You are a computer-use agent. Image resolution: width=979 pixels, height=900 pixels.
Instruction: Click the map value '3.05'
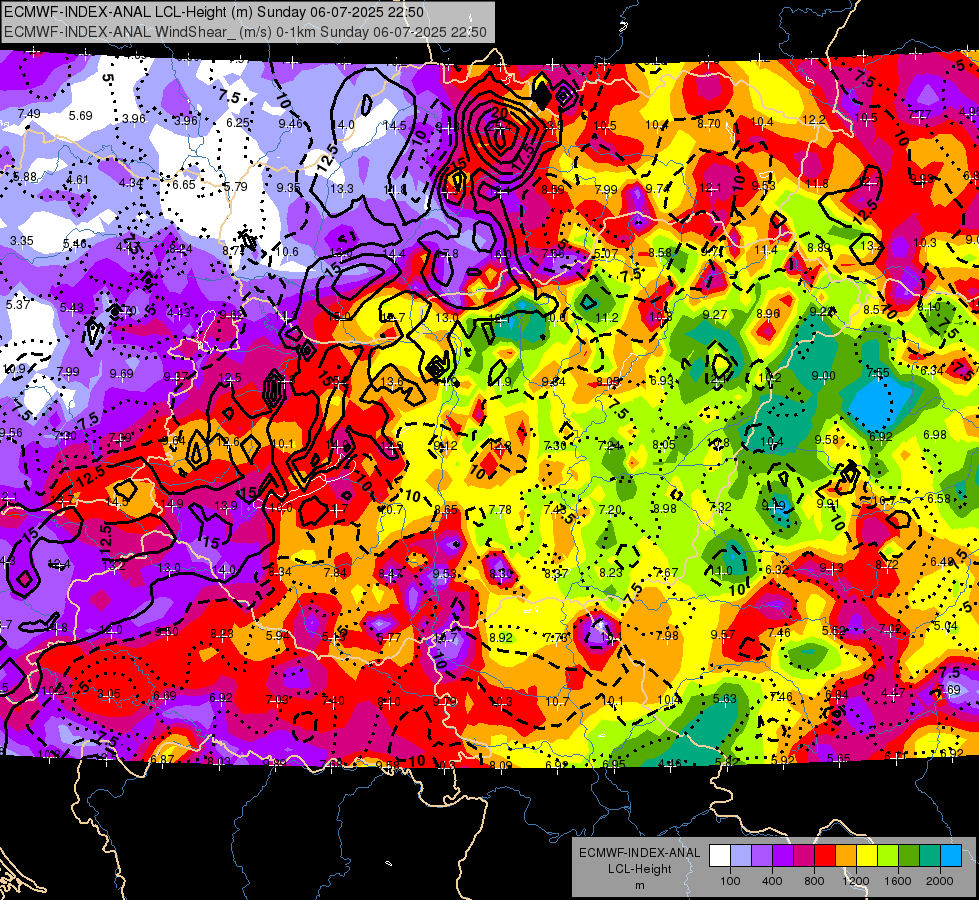[x=109, y=695]
